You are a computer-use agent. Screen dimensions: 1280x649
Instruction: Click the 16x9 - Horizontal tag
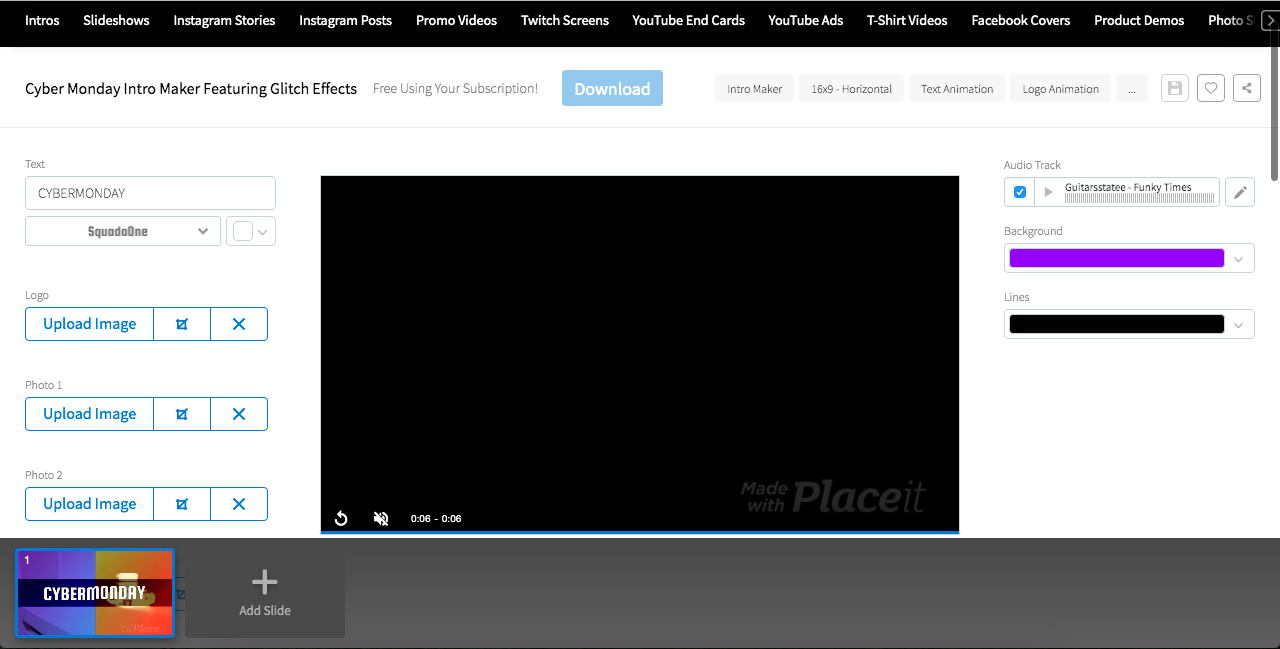852,89
